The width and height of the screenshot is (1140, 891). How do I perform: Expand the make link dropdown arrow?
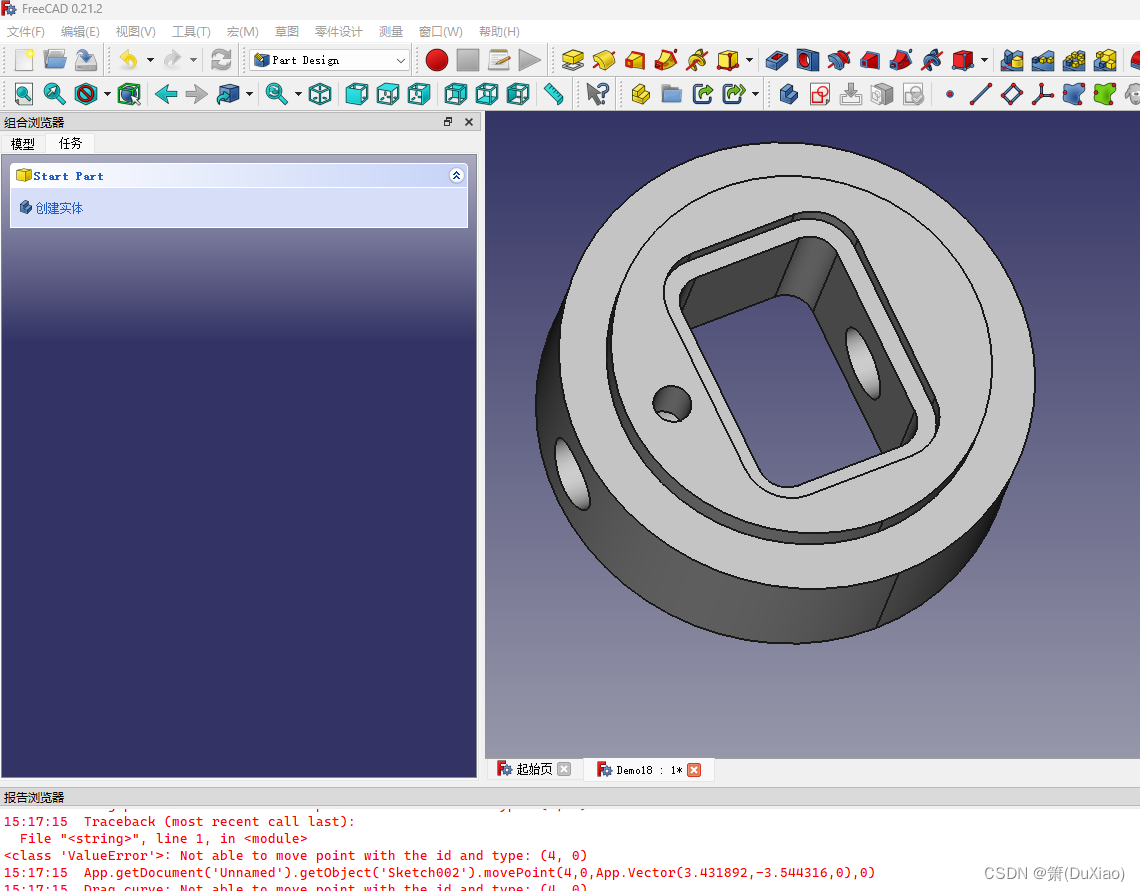tap(755, 94)
